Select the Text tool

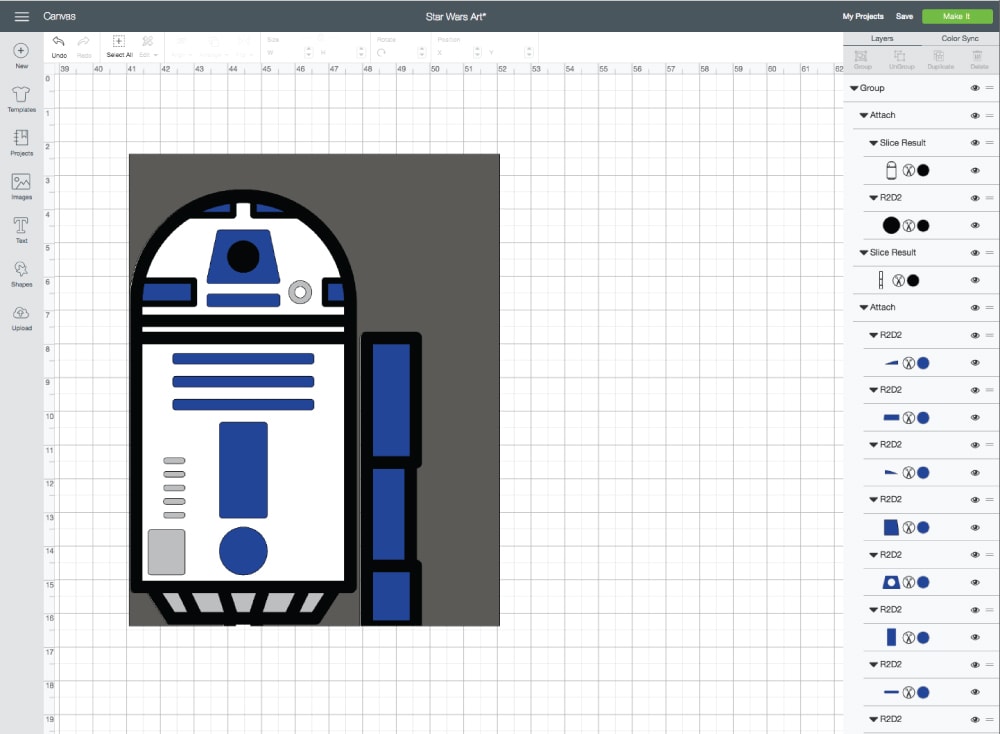pyautogui.click(x=21, y=227)
